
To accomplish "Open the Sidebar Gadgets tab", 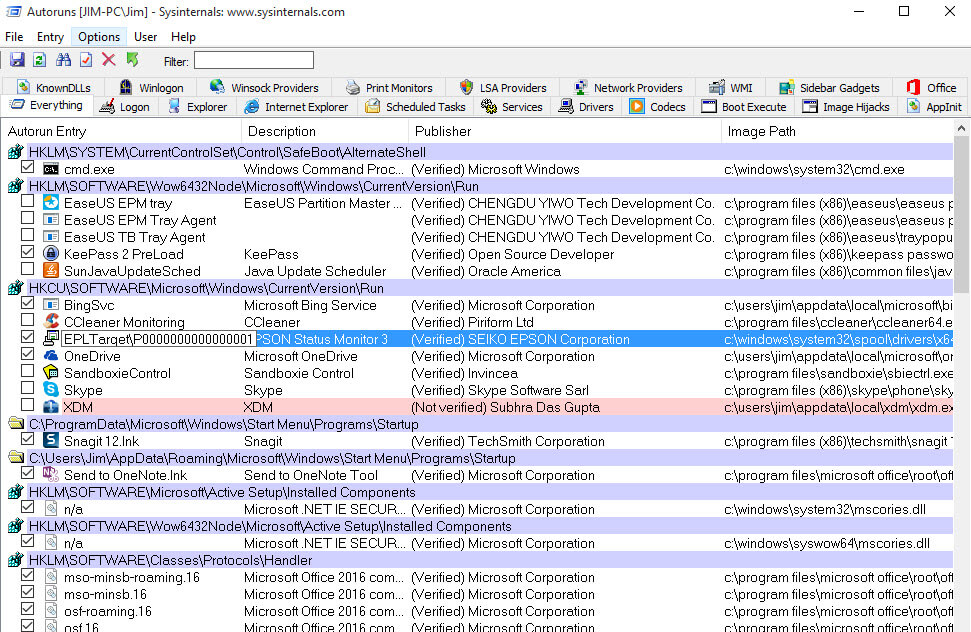I will point(829,88).
